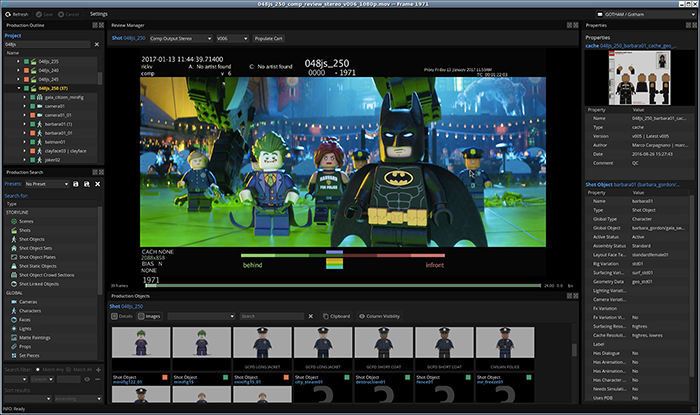
Task: Open the V006 version dropdown
Action: click(232, 38)
